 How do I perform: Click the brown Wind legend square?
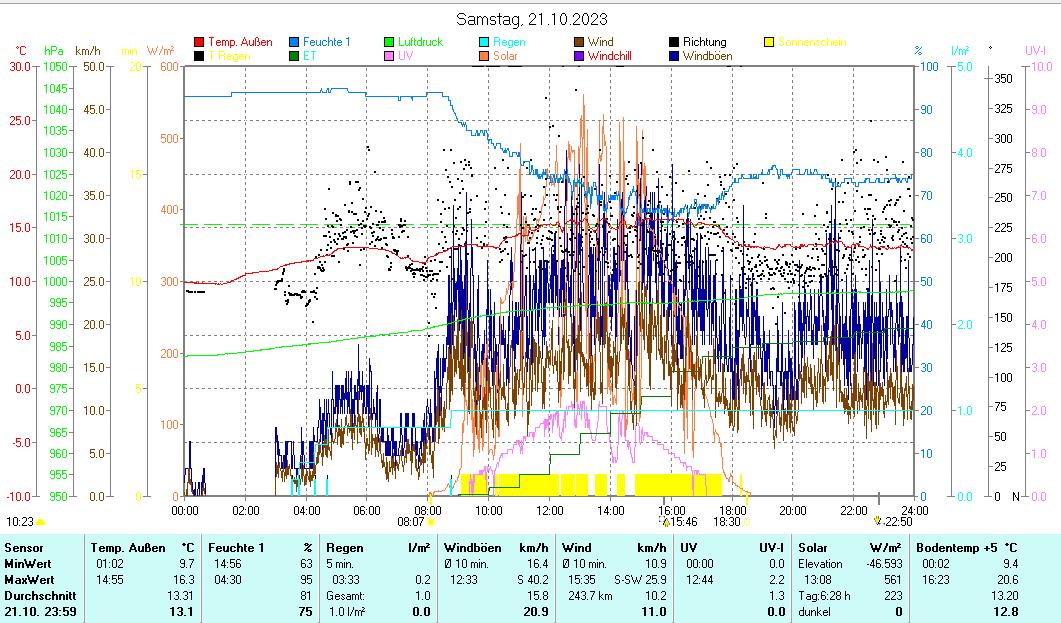coord(580,42)
